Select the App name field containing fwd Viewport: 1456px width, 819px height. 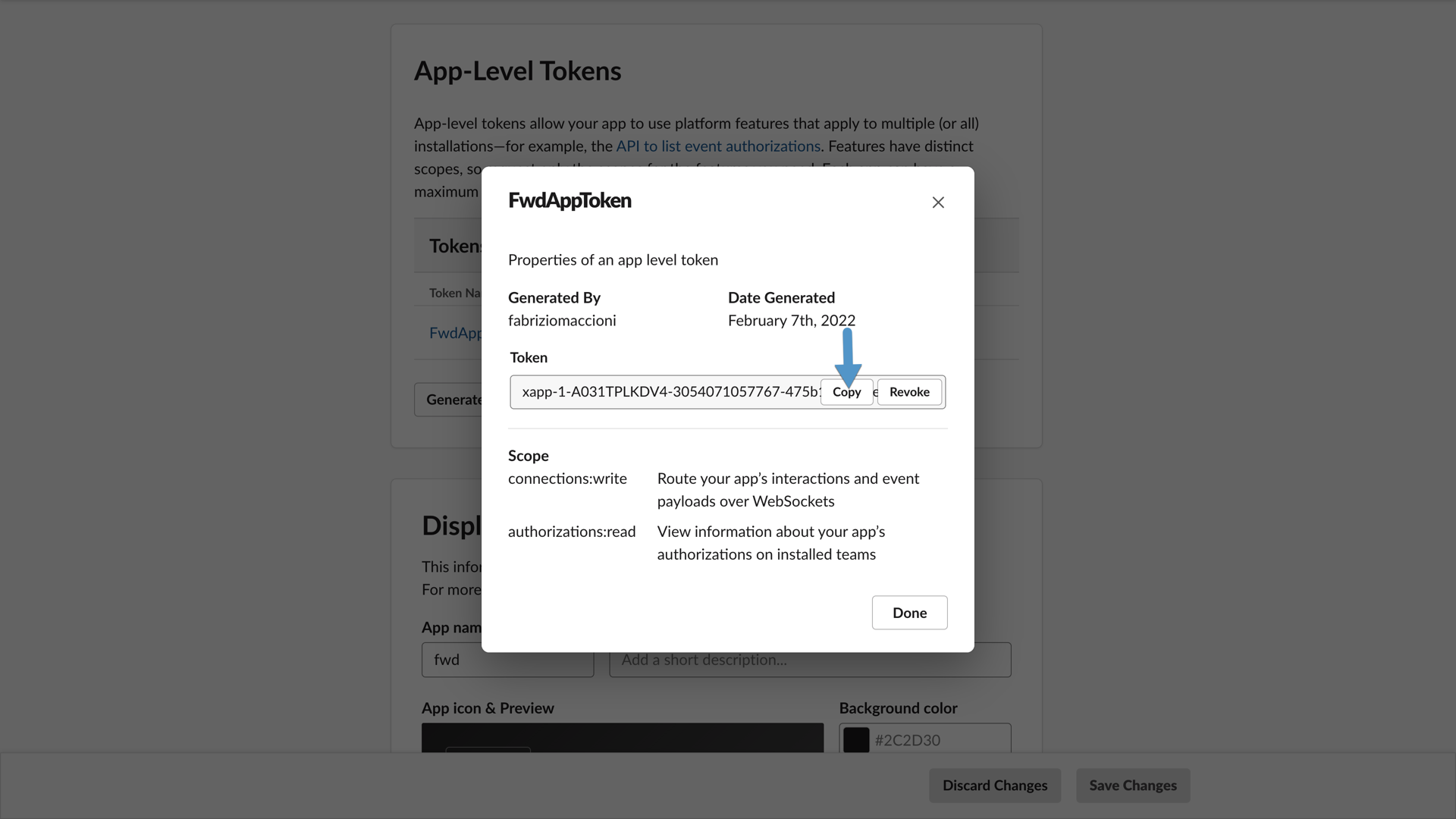click(x=507, y=660)
